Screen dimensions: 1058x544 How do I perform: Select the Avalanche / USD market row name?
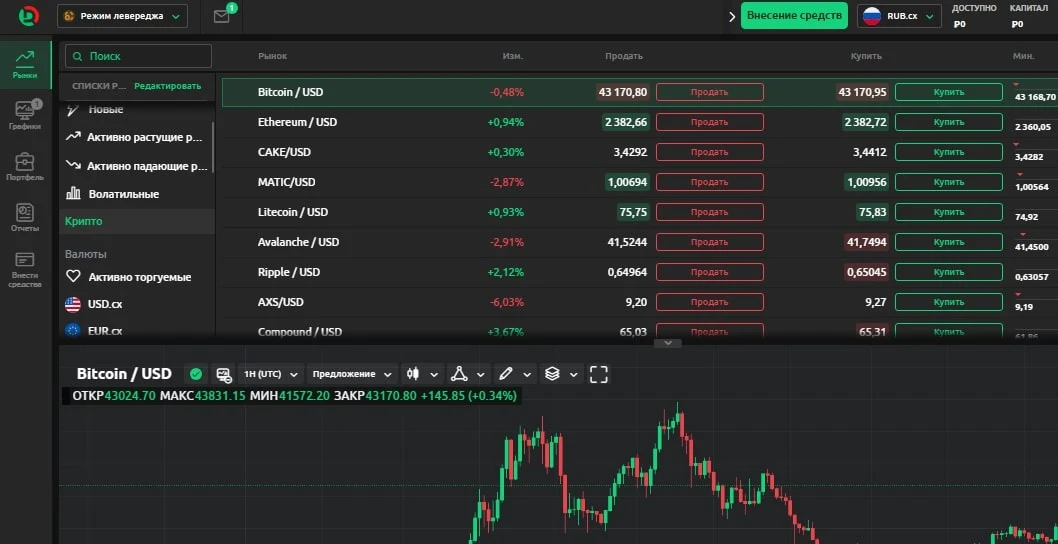(x=298, y=242)
